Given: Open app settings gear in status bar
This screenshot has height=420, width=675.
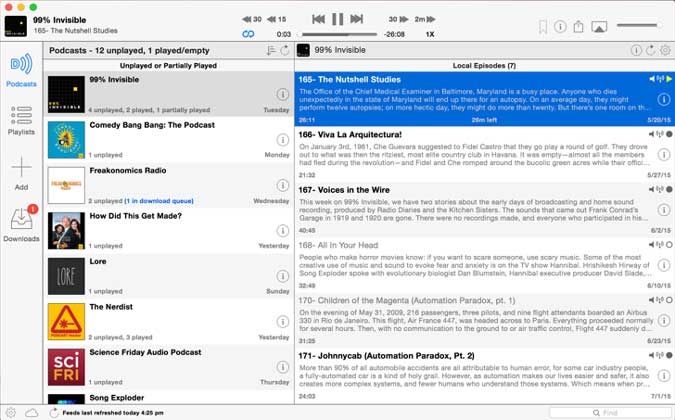Looking at the screenshot, I should point(11,413).
